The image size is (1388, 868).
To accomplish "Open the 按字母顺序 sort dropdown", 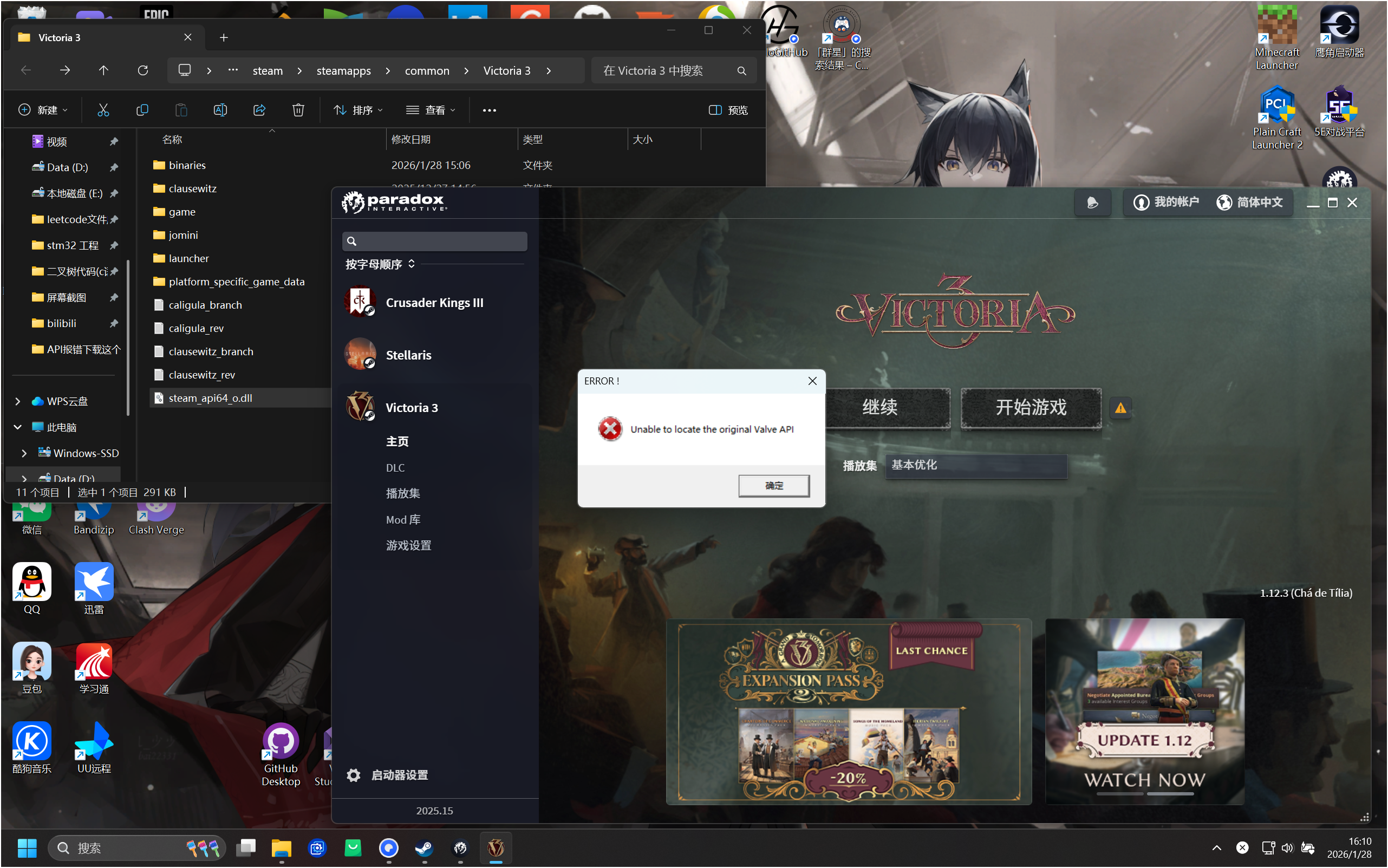I will click(x=380, y=264).
